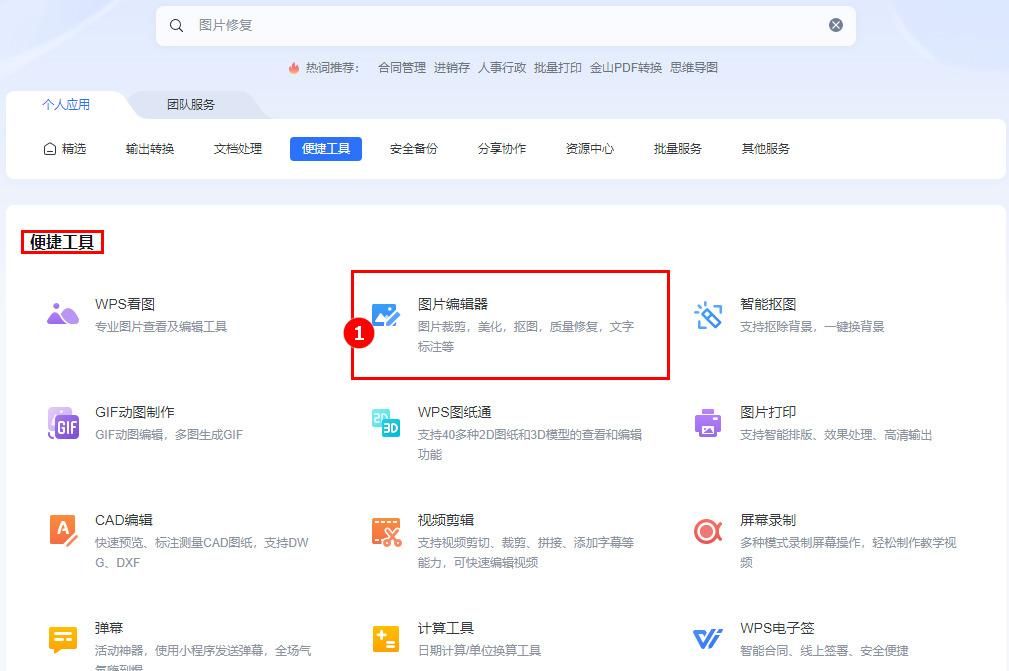The width and height of the screenshot is (1009, 671).
Task: Open the 资源中心 category
Action: [589, 149]
